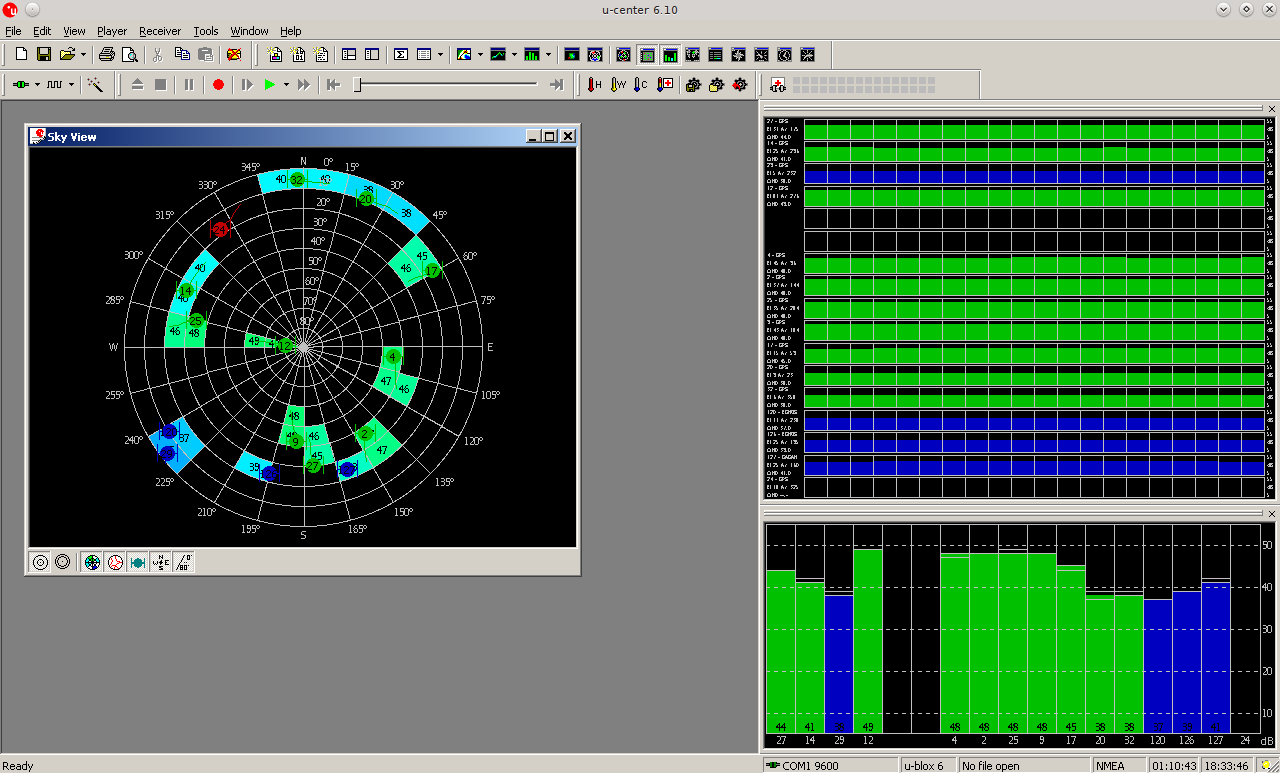Toggle compass N/W/E/S labels in Sky View
The image size is (1280, 773).
pyautogui.click(x=160, y=562)
